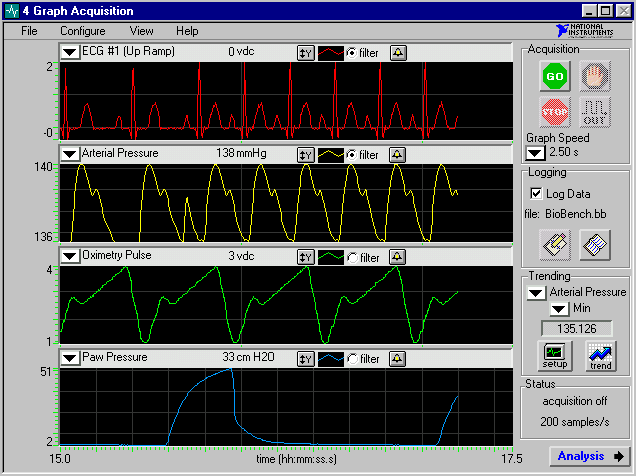Click the blue Paw Pressure trace color swatch

pyautogui.click(x=331, y=359)
